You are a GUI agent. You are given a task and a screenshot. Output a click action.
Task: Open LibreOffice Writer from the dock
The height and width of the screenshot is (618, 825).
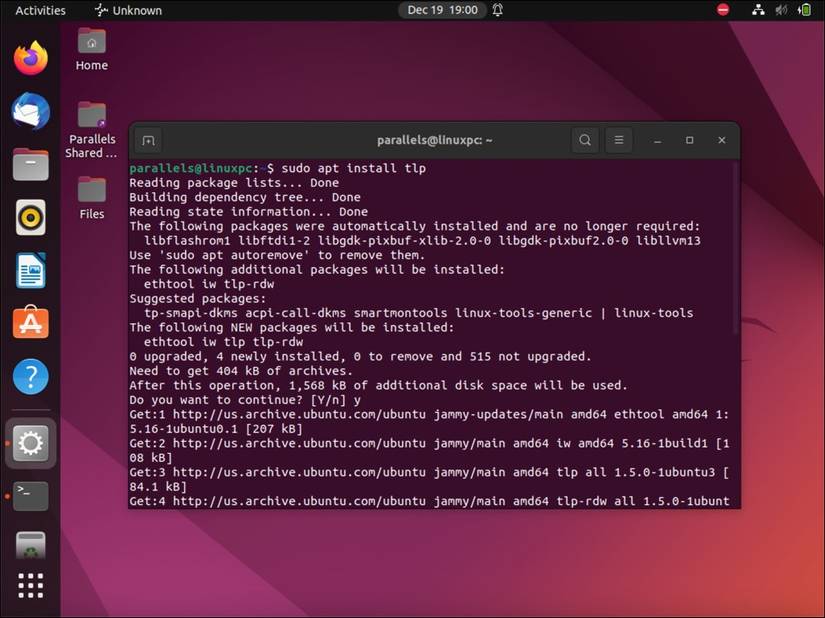click(30, 270)
